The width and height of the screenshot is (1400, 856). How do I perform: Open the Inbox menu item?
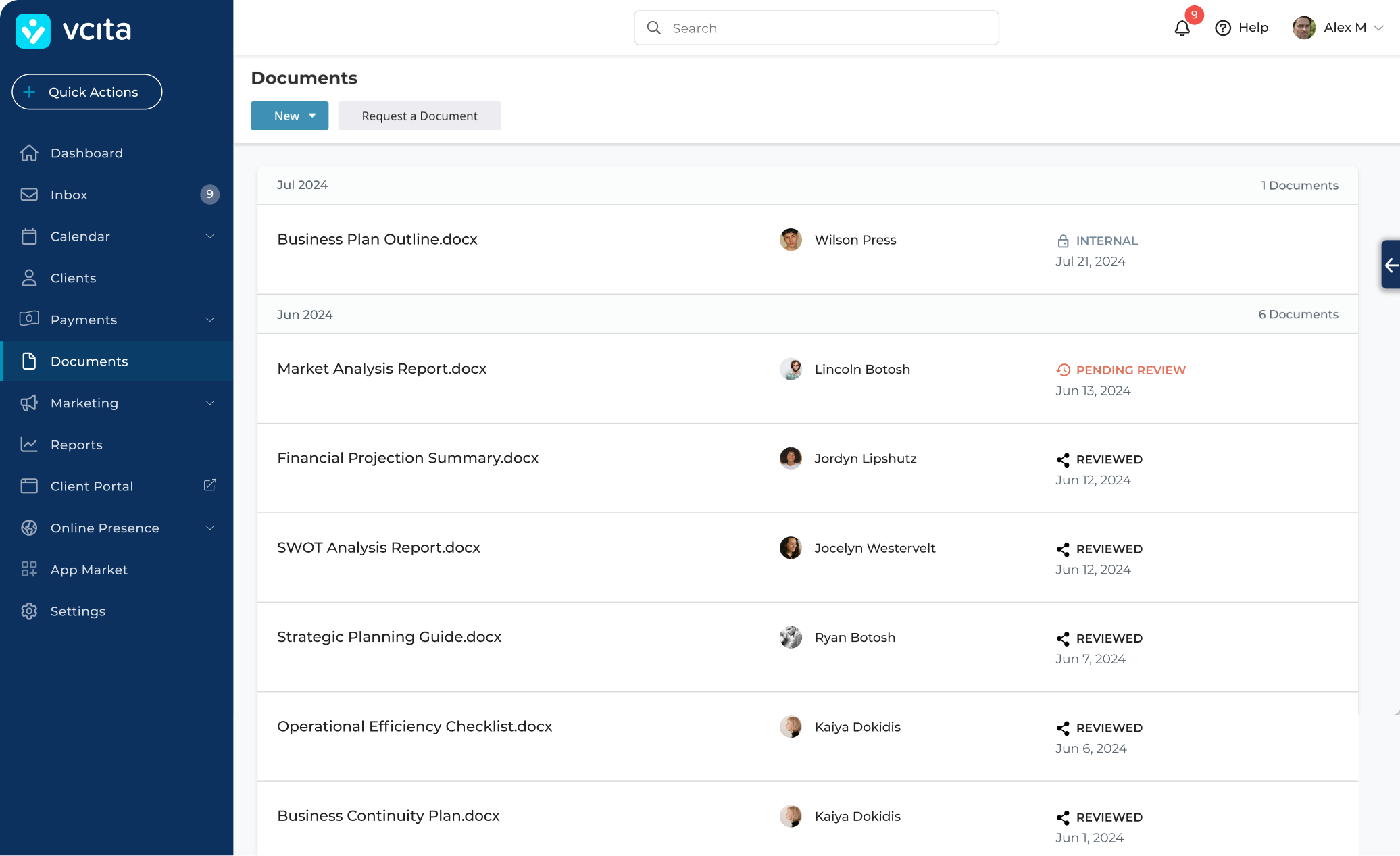click(x=69, y=195)
